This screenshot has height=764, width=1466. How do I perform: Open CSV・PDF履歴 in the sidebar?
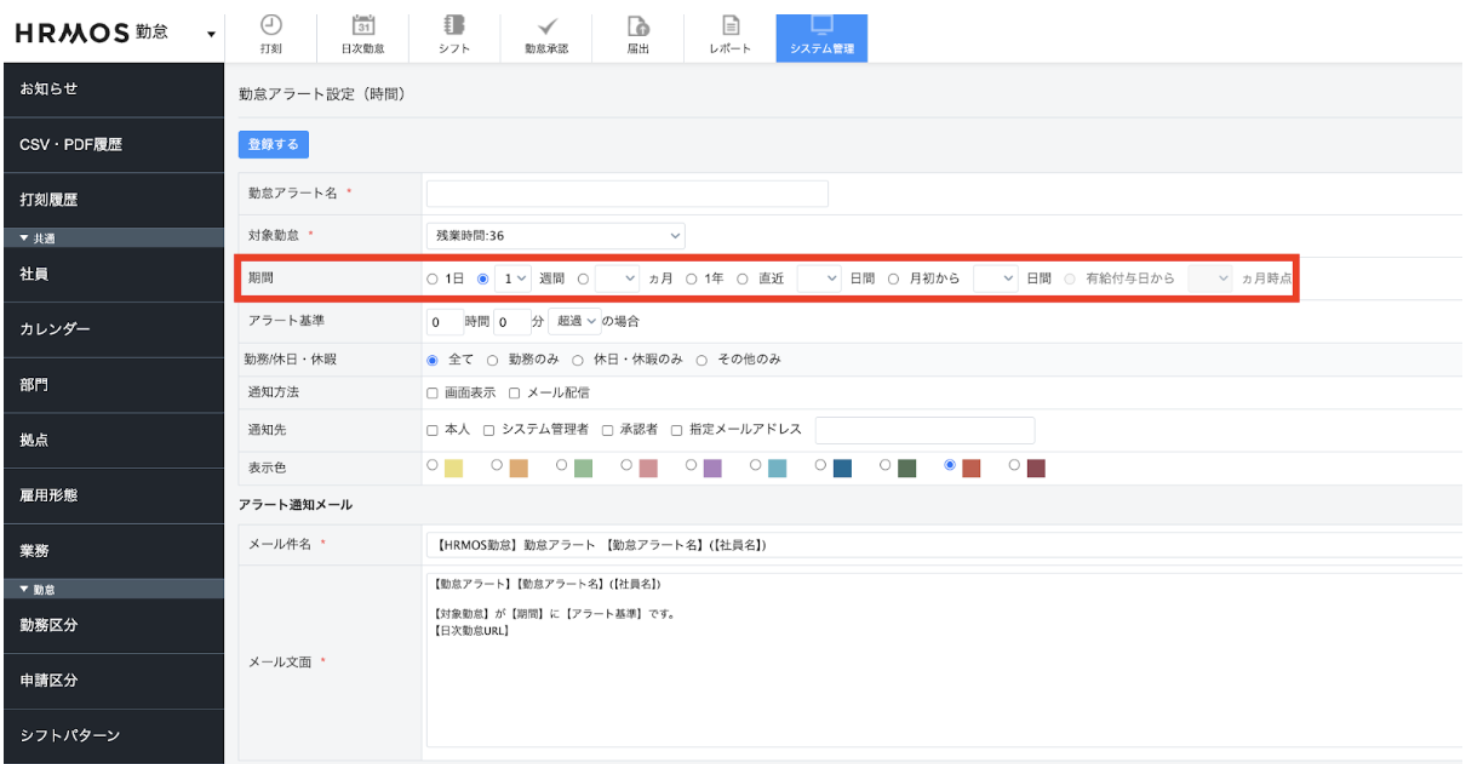point(114,145)
